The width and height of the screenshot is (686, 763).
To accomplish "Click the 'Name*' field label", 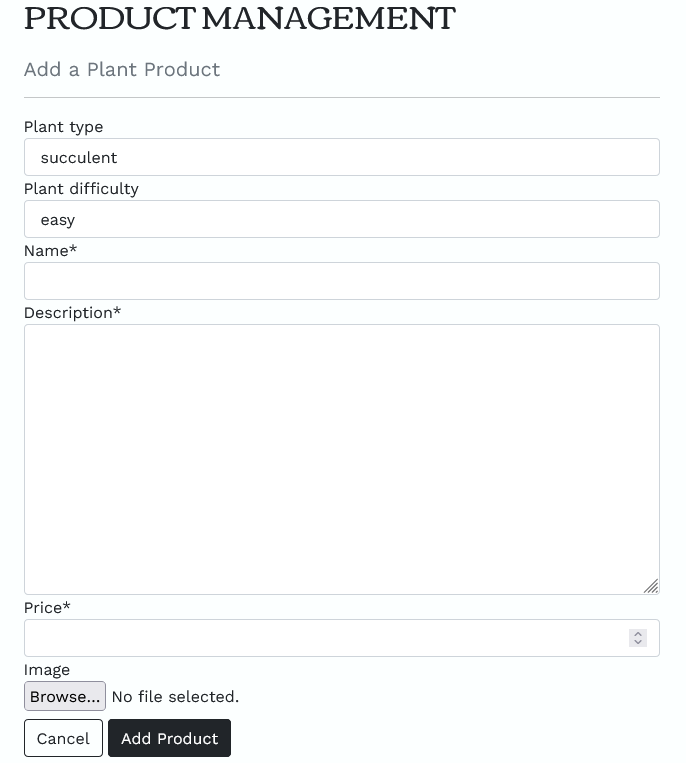I will click(x=50, y=251).
